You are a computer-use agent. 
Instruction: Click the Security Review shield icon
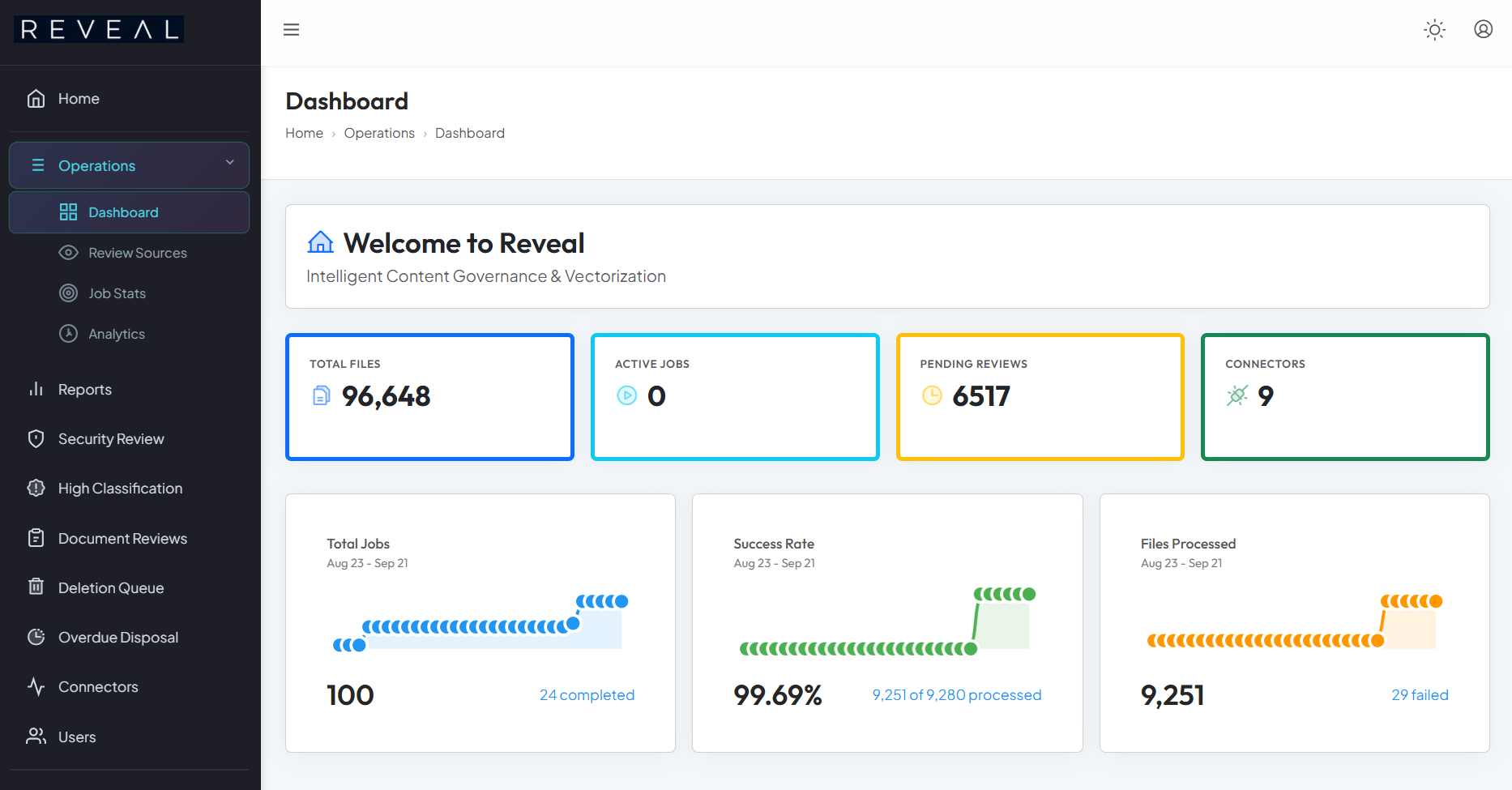coord(36,439)
